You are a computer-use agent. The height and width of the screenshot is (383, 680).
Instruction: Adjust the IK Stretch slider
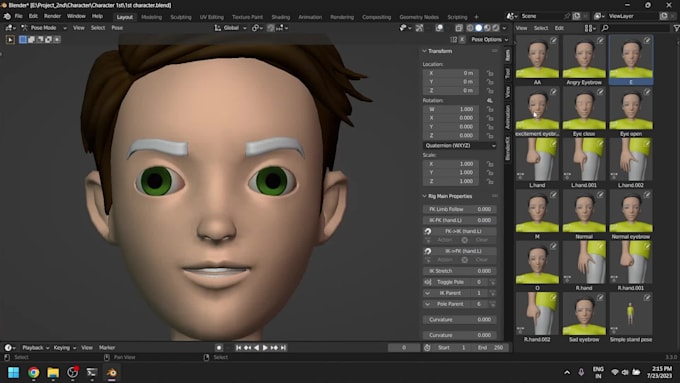coord(460,271)
